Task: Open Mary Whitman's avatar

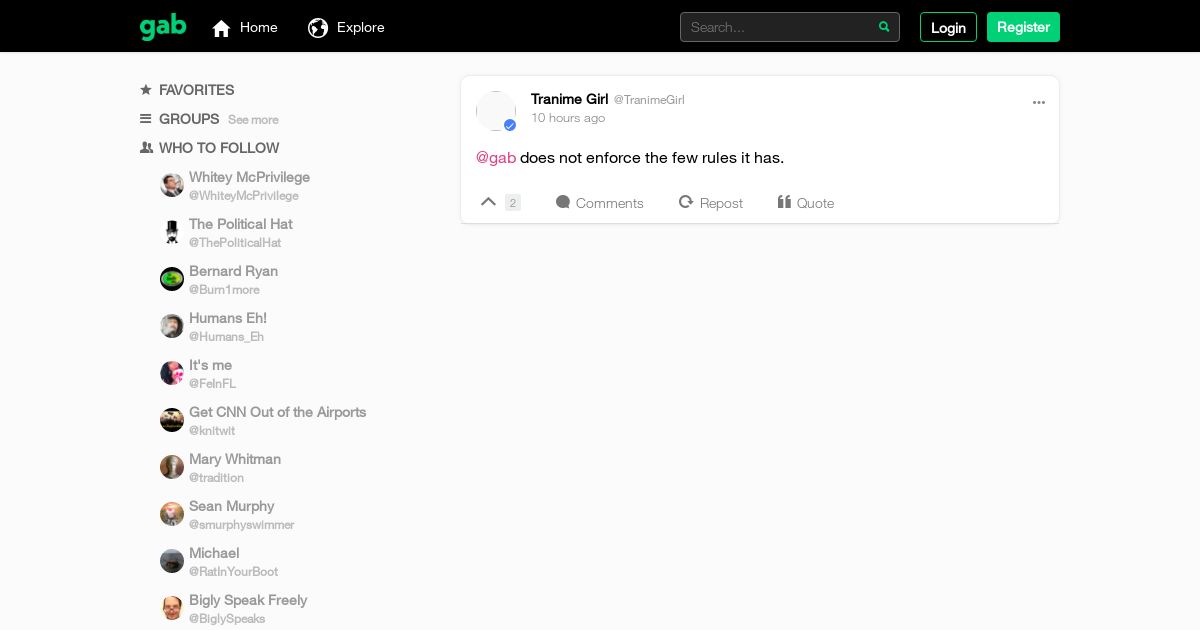Action: pyautogui.click(x=172, y=467)
